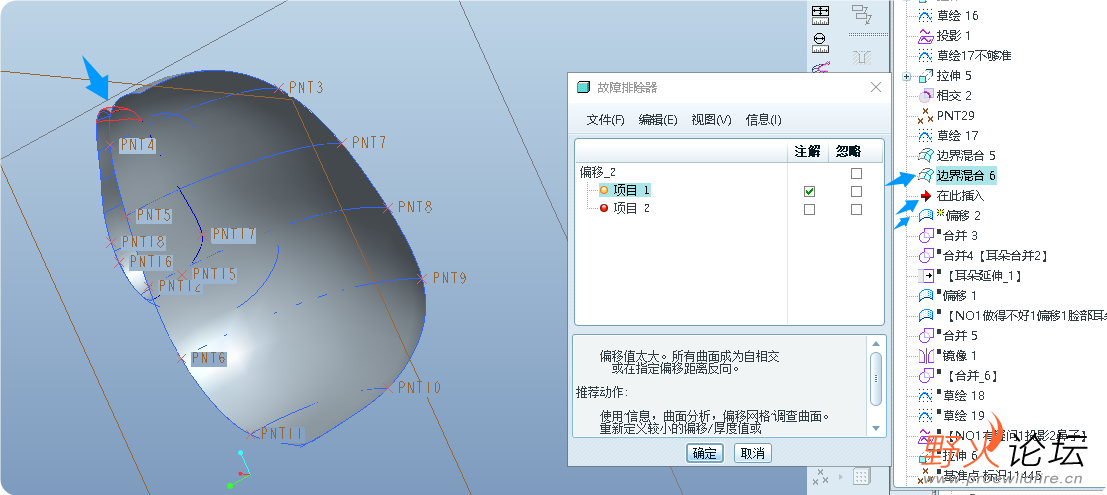Click the greyed thicken tool icon
The height and width of the screenshot is (495, 1107).
coord(862,58)
